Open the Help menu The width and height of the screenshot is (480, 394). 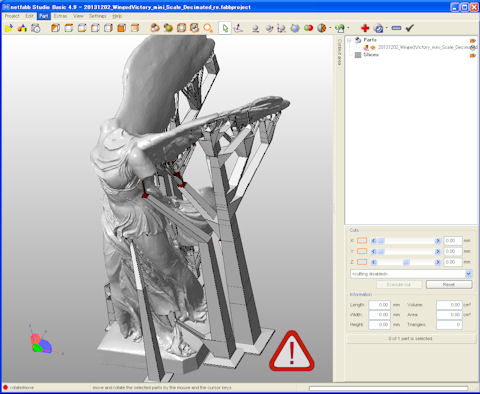(x=117, y=16)
